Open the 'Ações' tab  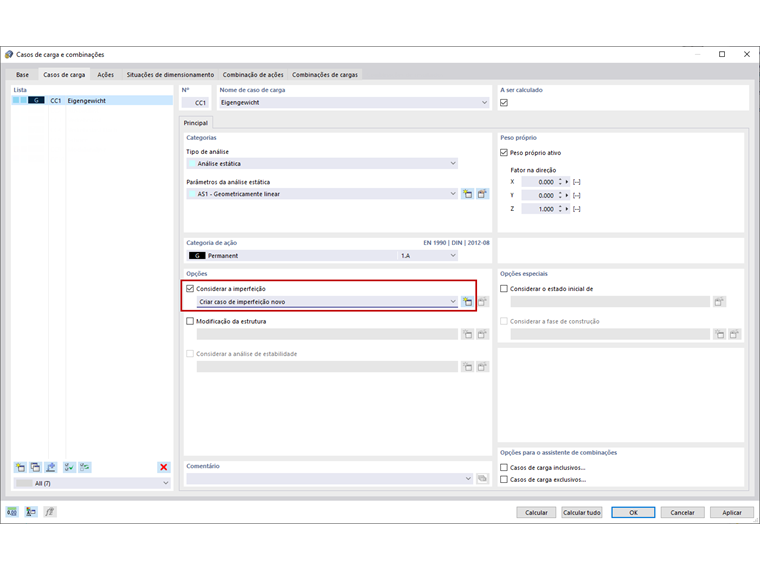tap(106, 75)
